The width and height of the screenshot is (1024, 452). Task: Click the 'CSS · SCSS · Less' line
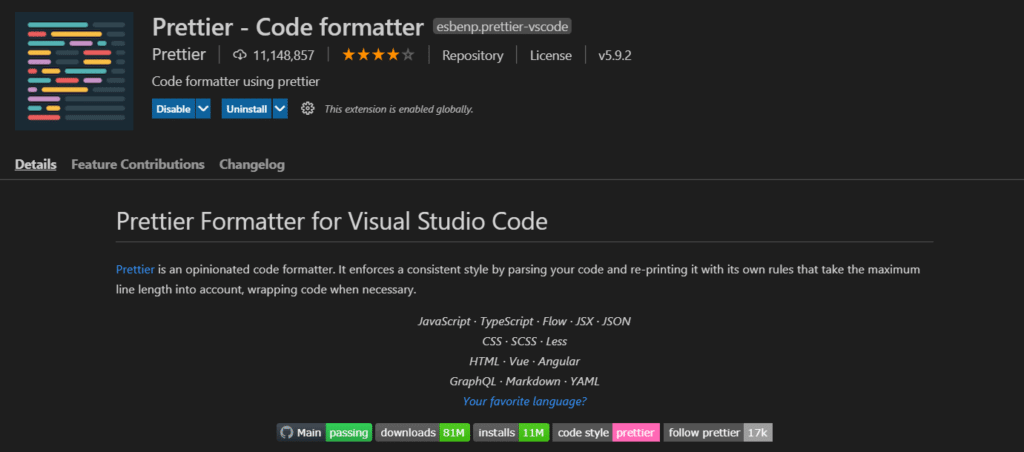coord(524,341)
